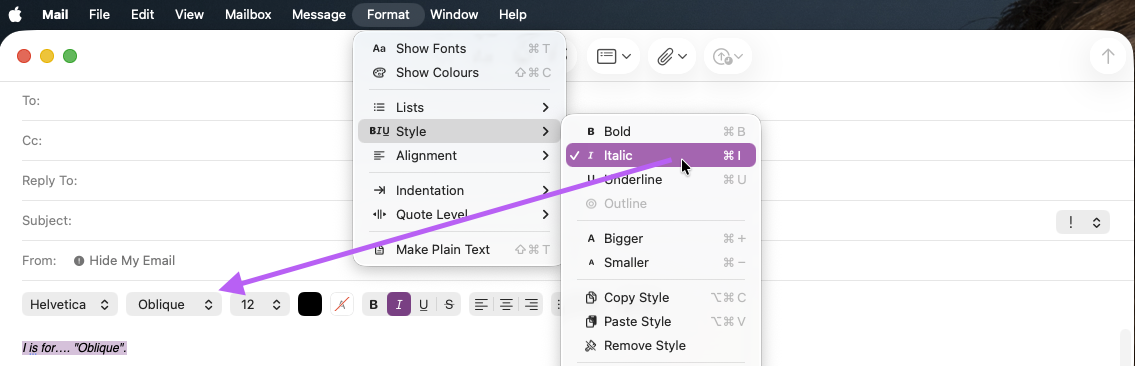This screenshot has width=1135, height=366.
Task: Expand the Indentation submenu
Action: [x=461, y=190]
